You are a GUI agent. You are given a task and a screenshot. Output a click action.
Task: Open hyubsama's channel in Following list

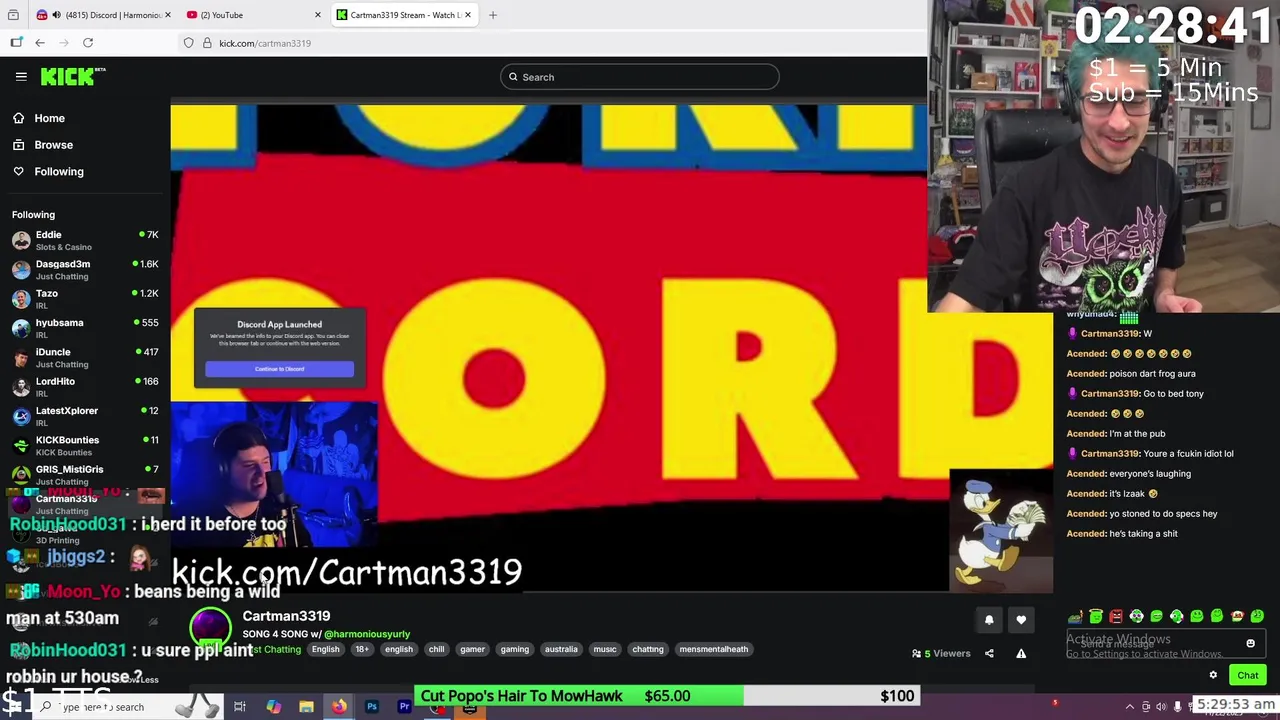click(85, 328)
